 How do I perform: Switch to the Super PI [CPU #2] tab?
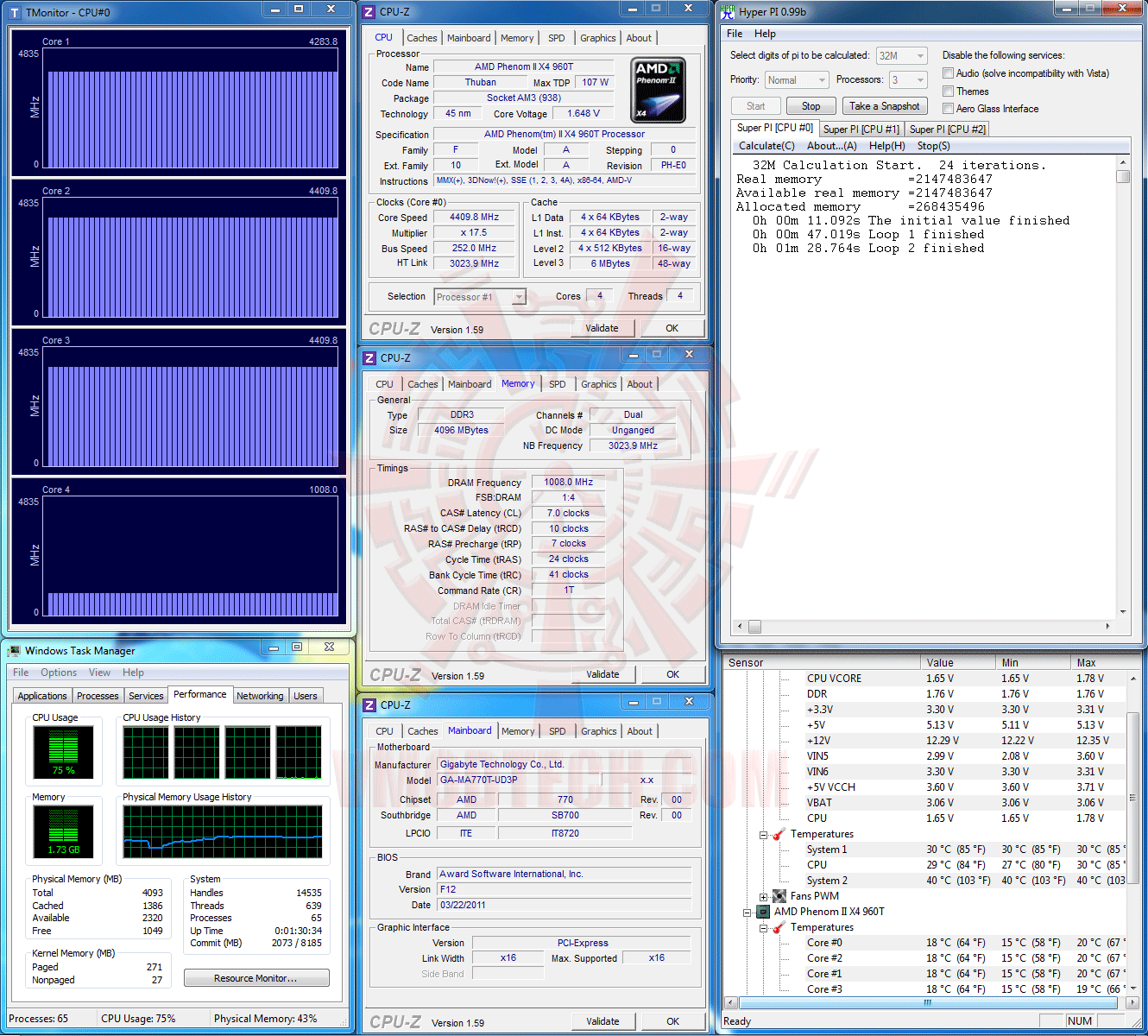947,129
